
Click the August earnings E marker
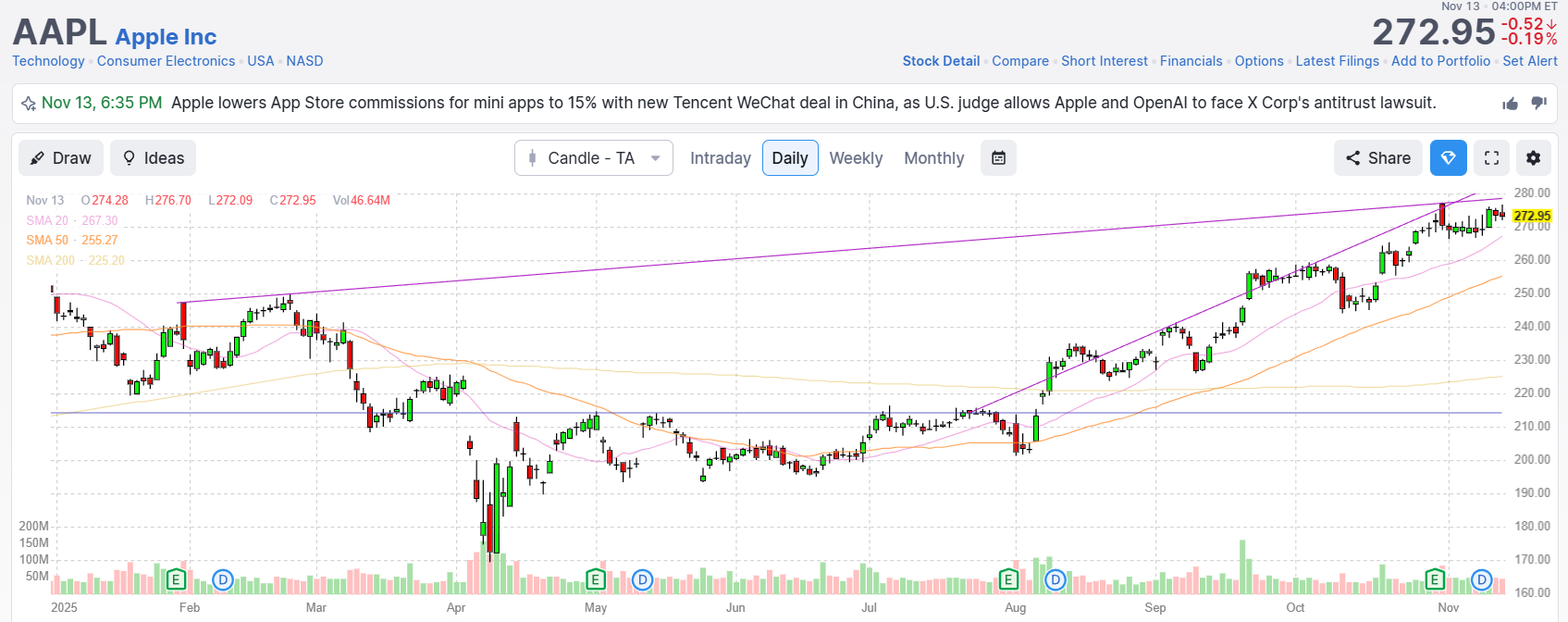[x=1008, y=580]
